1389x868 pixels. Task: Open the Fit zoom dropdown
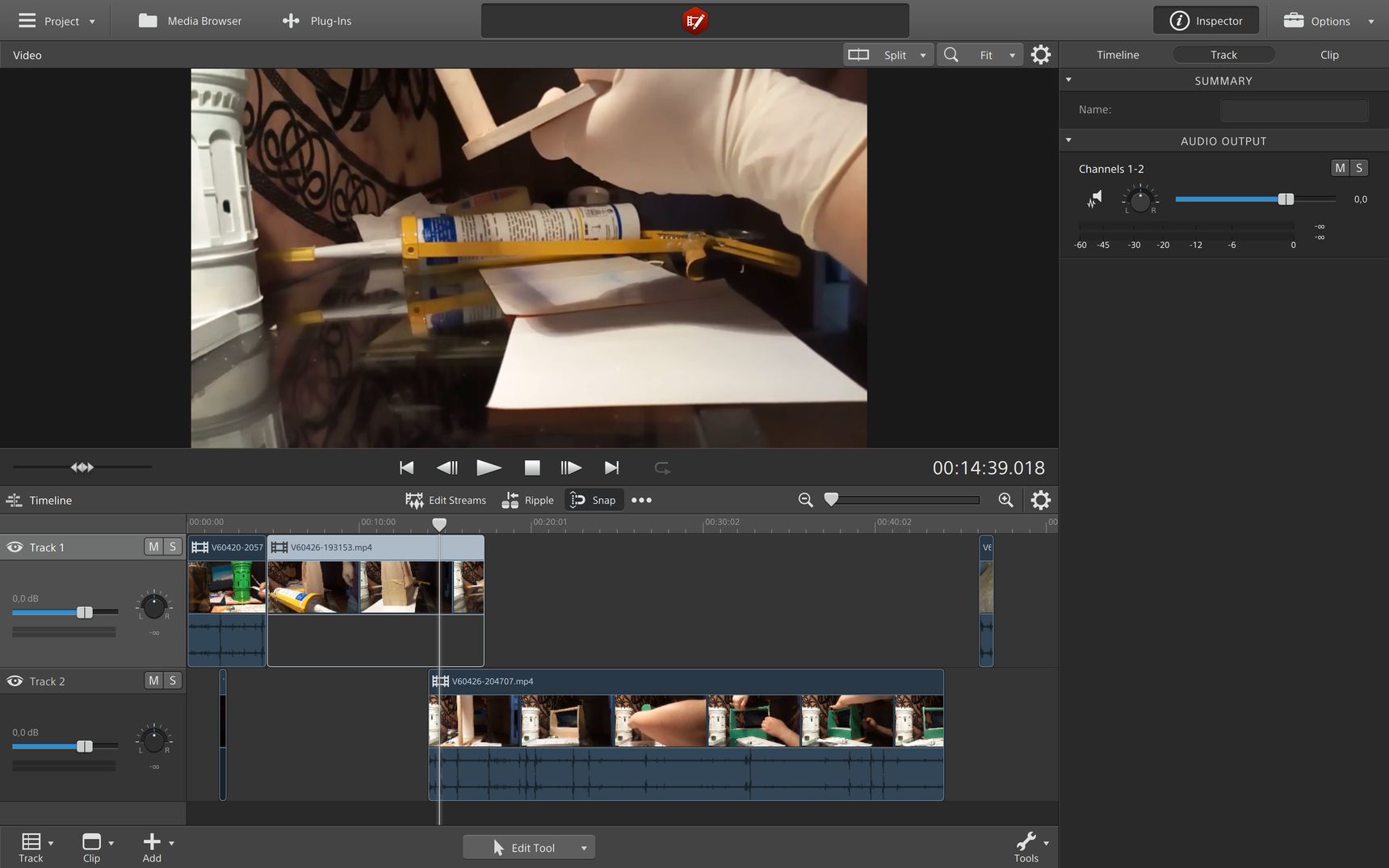pyautogui.click(x=998, y=55)
